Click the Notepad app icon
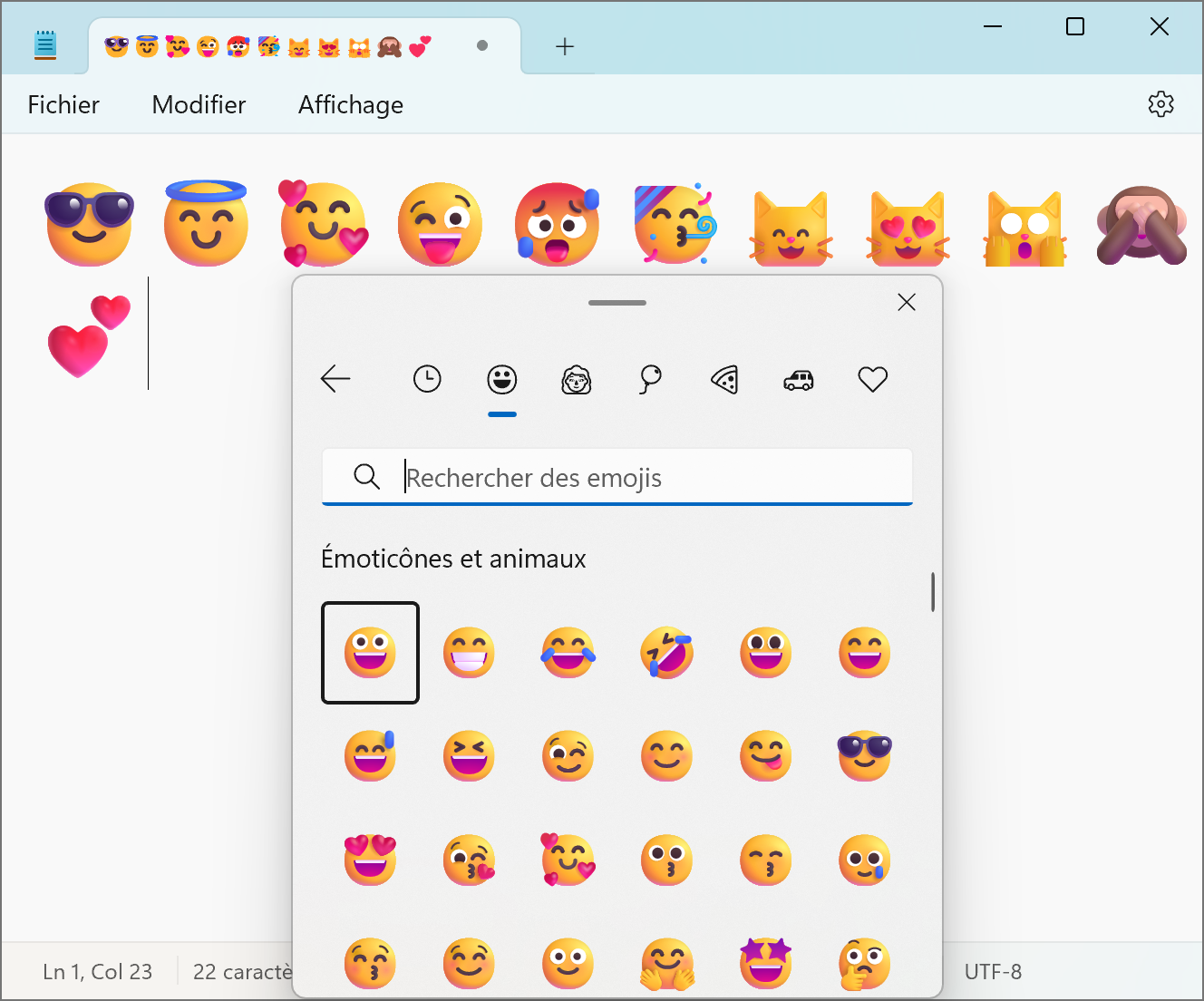 click(45, 44)
